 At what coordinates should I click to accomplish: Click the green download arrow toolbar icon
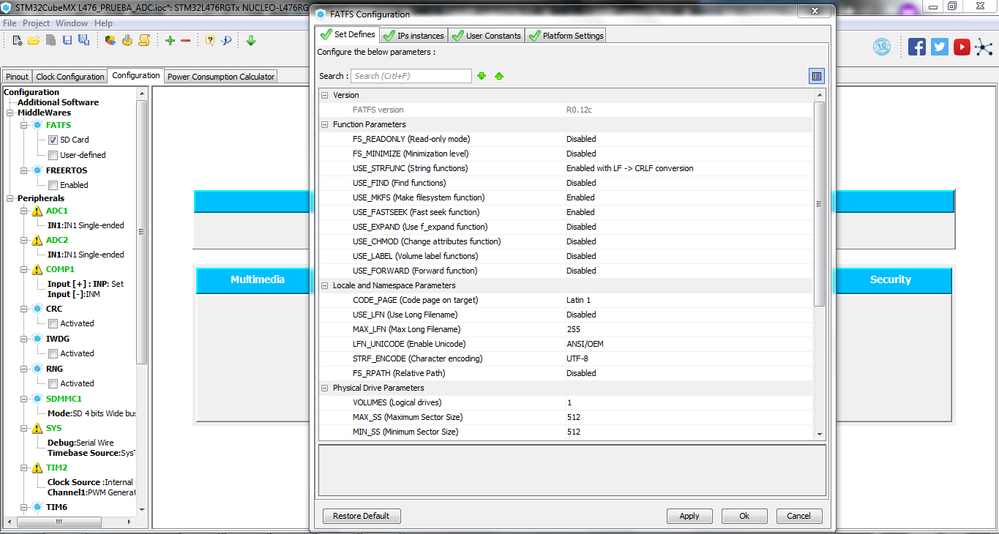tap(251, 40)
